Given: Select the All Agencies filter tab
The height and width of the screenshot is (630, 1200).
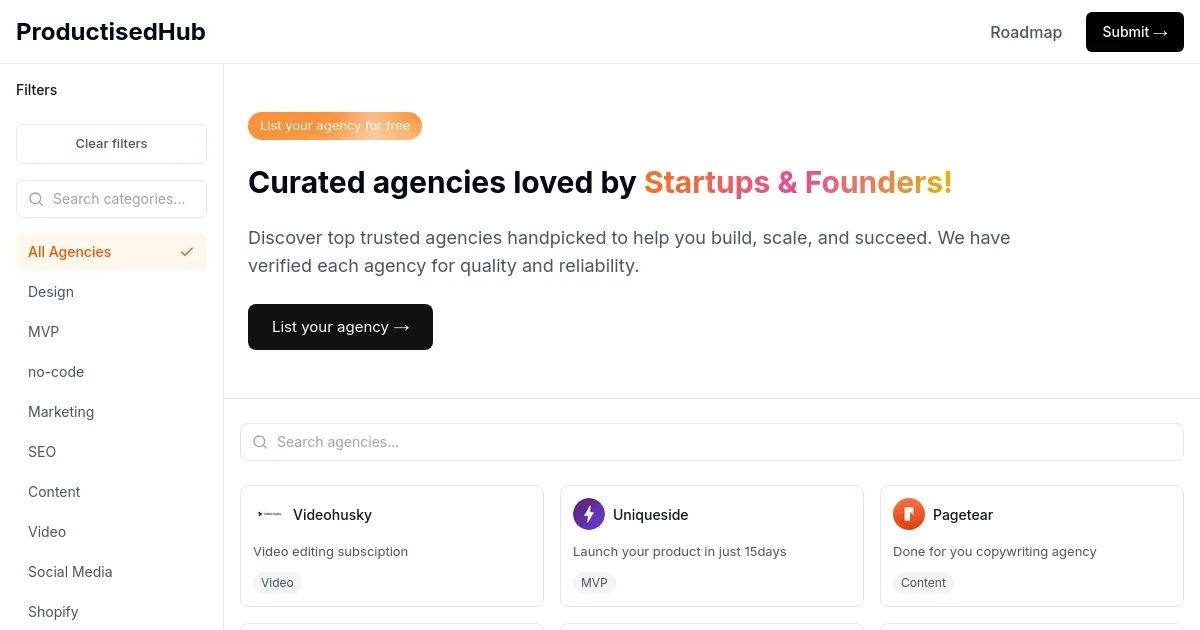Looking at the screenshot, I should click(x=69, y=252).
